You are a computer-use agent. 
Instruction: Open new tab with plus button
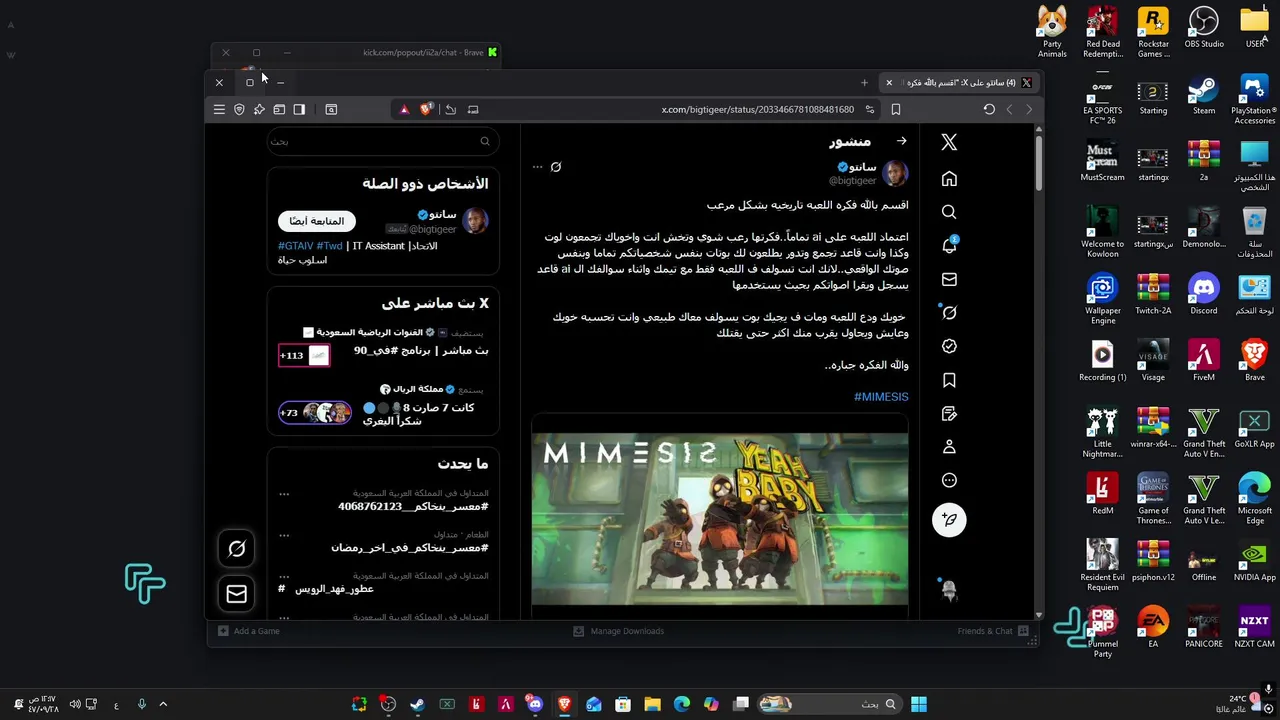(864, 82)
